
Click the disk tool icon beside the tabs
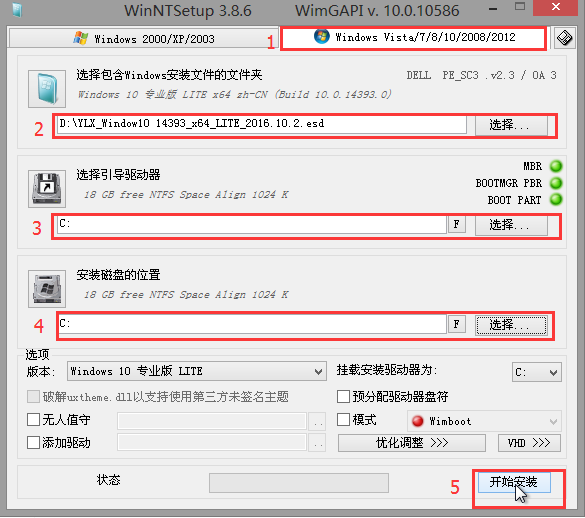[x=564, y=38]
